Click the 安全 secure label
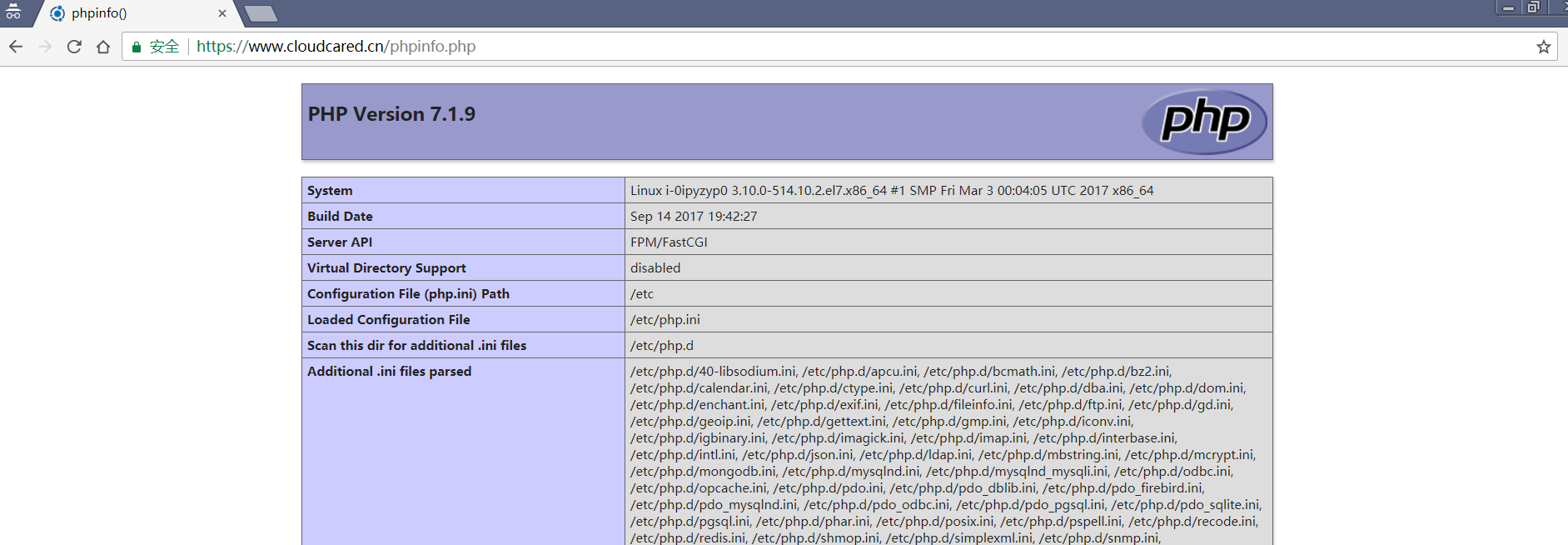Screen dimensions: 1568x545 pos(164,47)
